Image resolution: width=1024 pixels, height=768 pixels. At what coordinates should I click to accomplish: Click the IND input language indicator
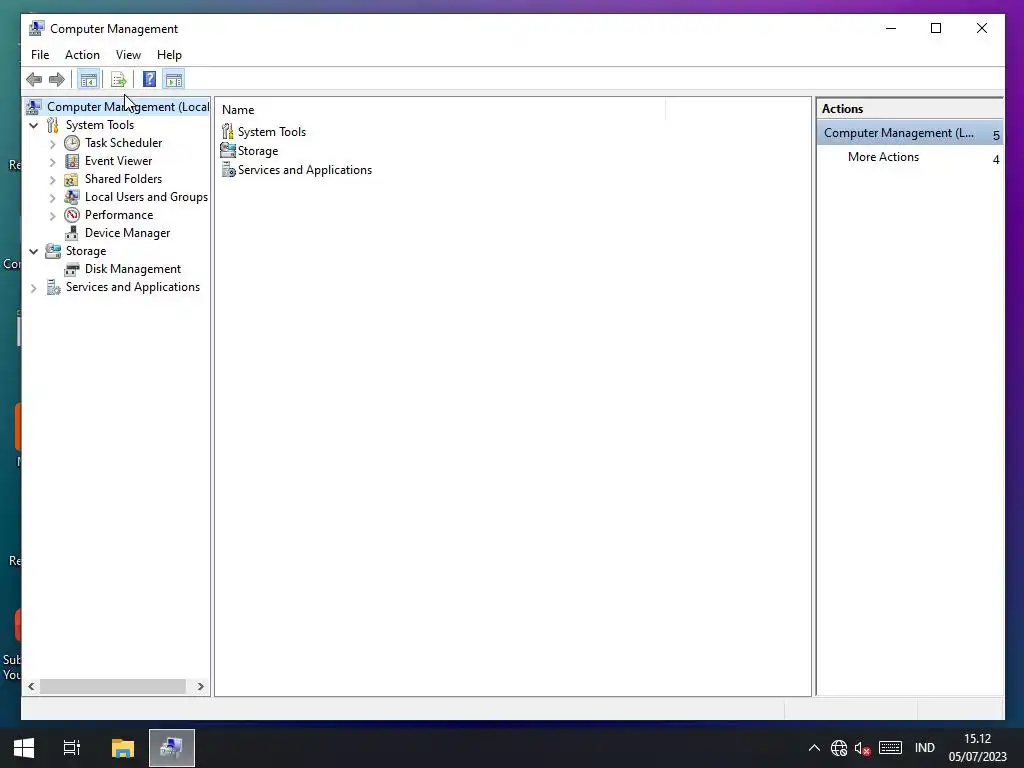coord(925,748)
